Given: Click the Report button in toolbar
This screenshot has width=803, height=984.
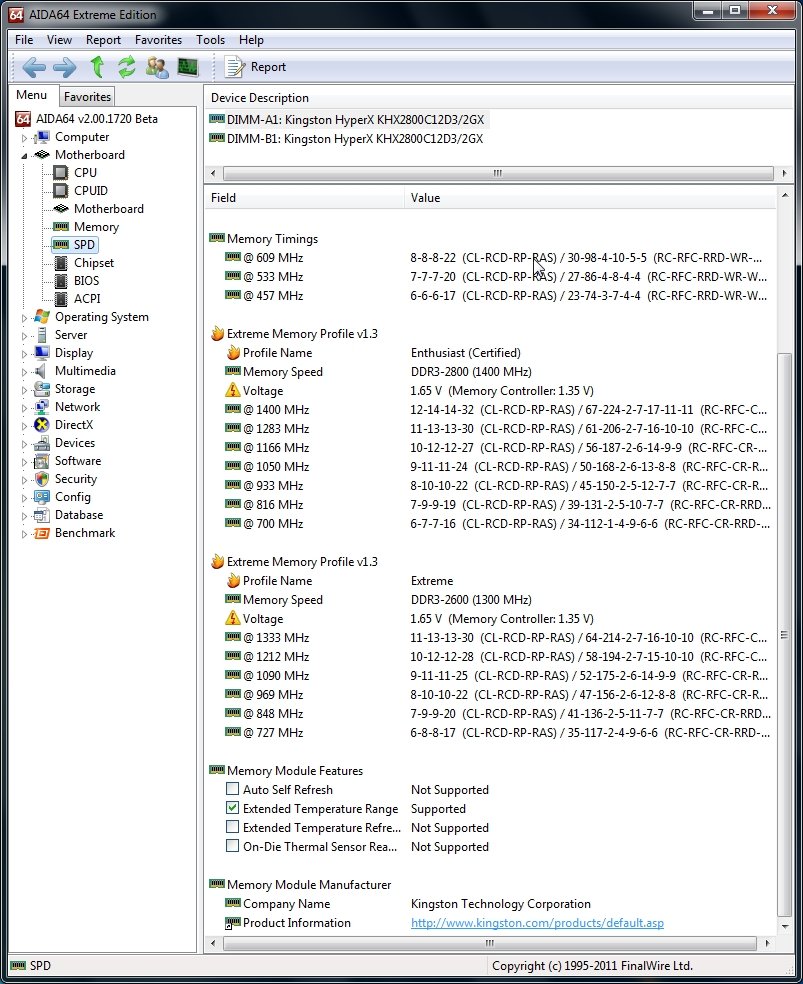Looking at the screenshot, I should click(256, 67).
